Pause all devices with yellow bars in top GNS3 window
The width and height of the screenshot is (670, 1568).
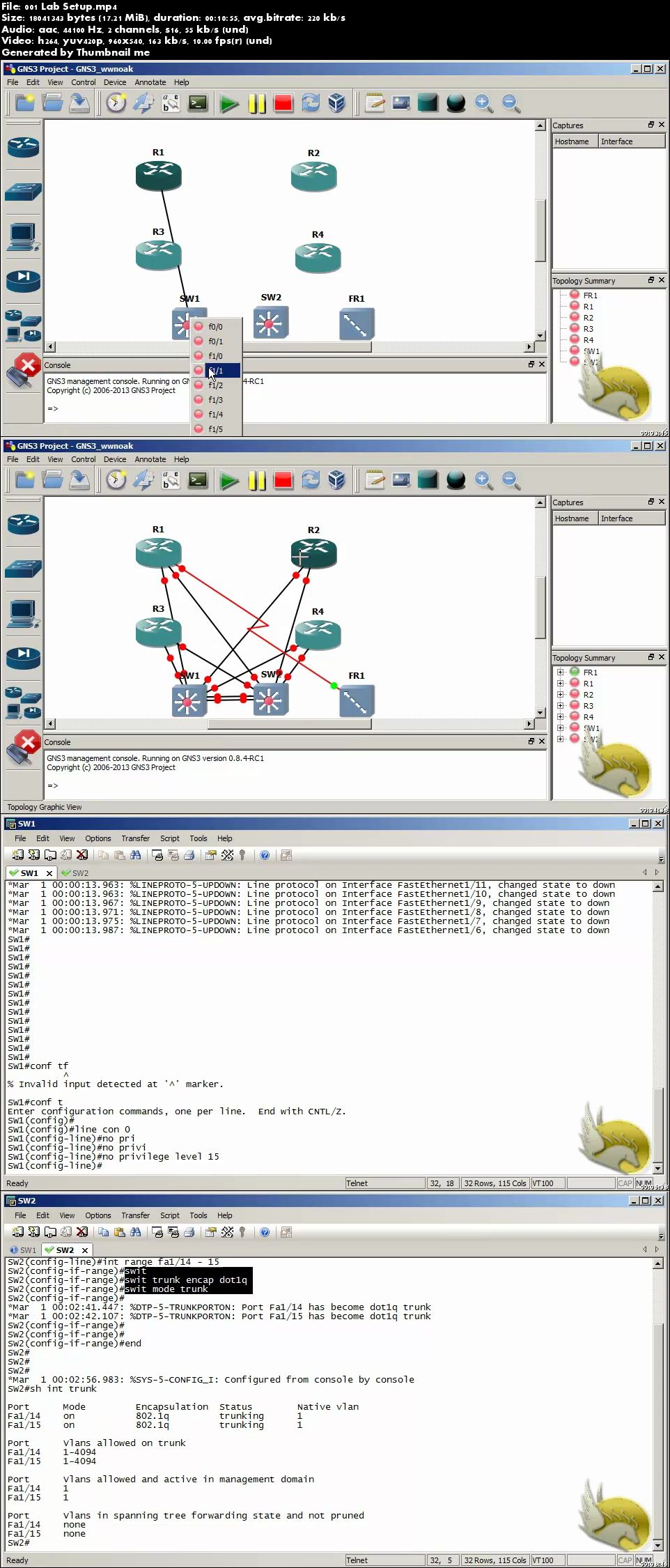point(256,104)
